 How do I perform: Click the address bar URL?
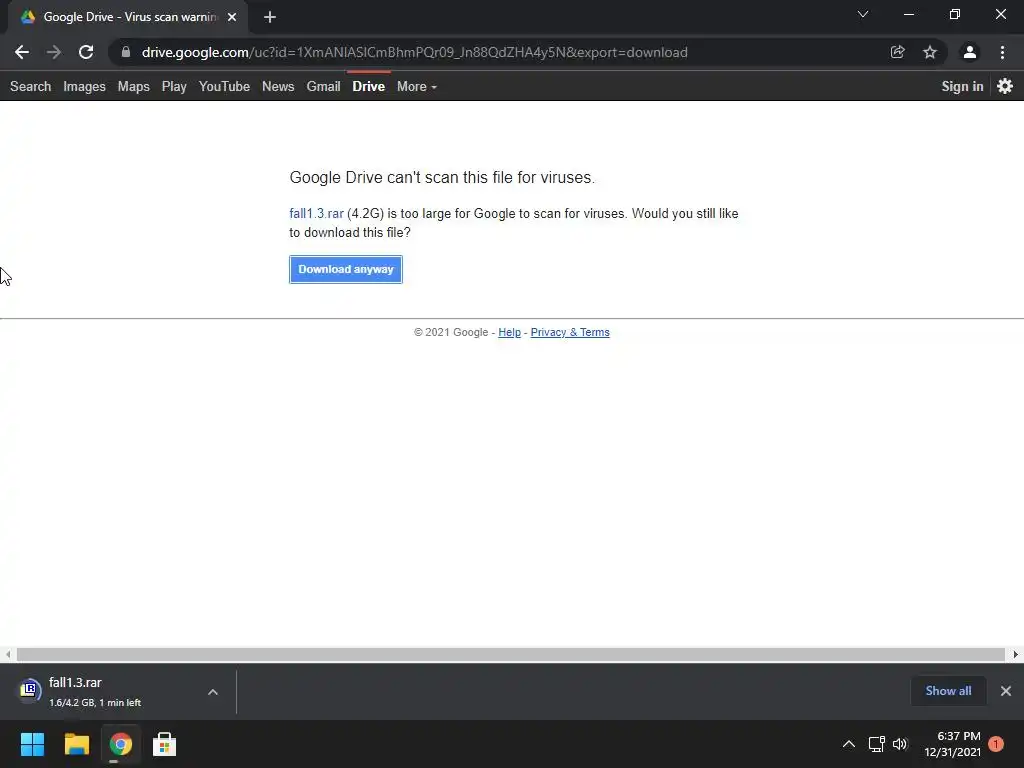coord(415,52)
